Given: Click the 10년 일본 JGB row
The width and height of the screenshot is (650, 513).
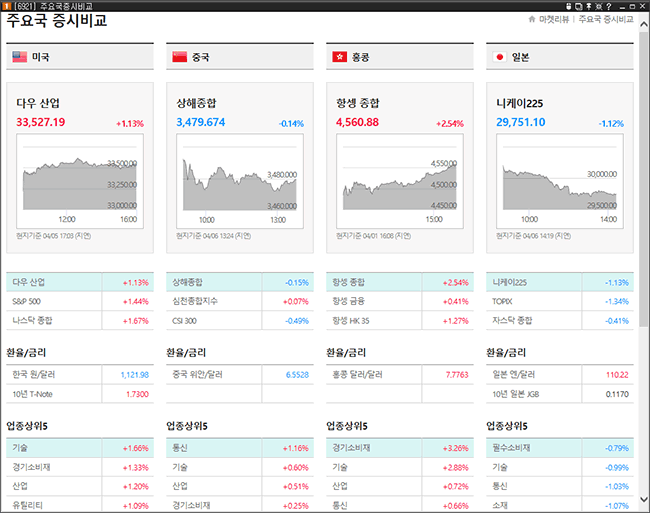Looking at the screenshot, I should pyautogui.click(x=560, y=394).
